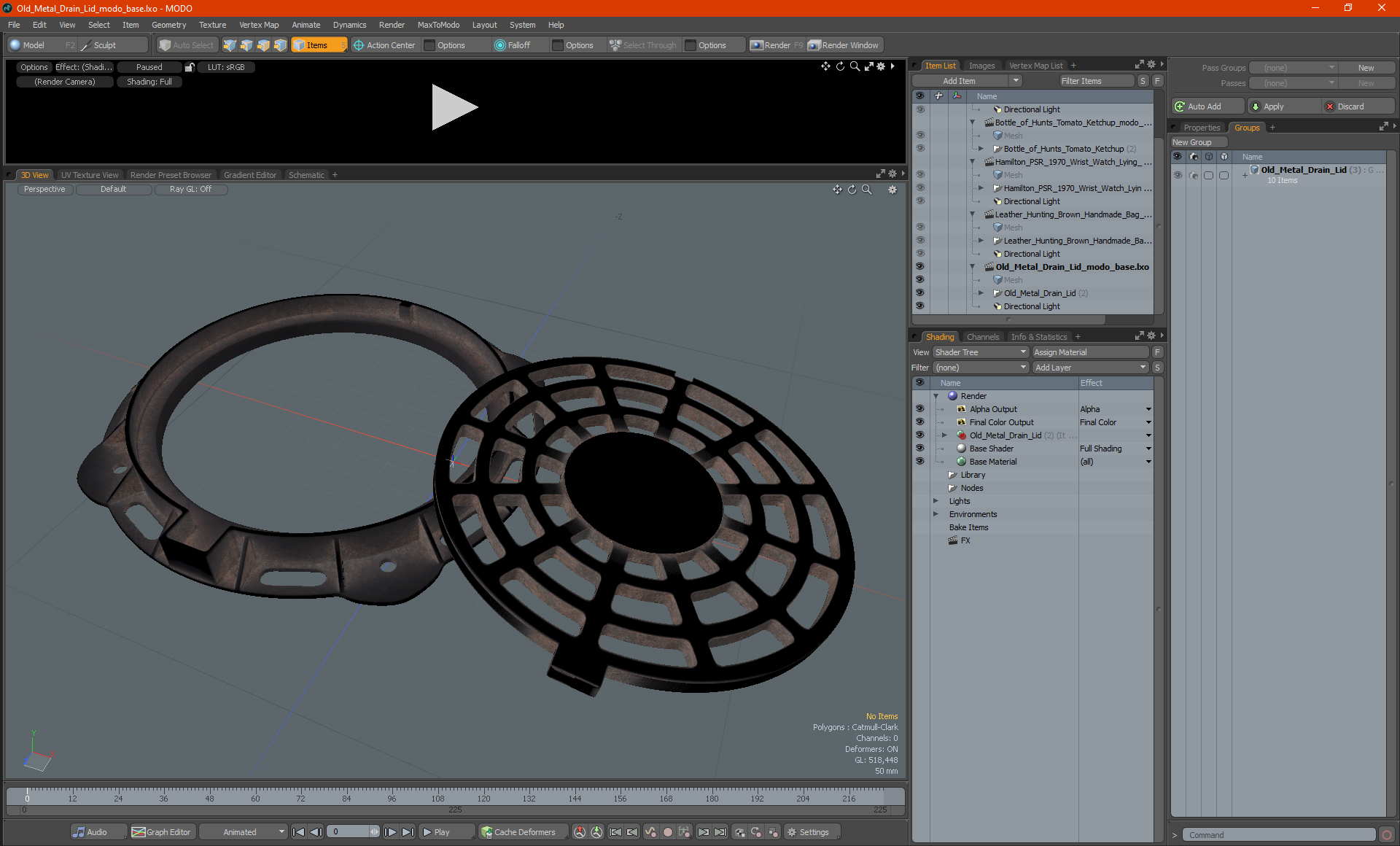Viewport: 1400px width, 846px height.
Task: Hide the Old_Metal_Drain_Lid item via eye icon
Action: [x=919, y=293]
